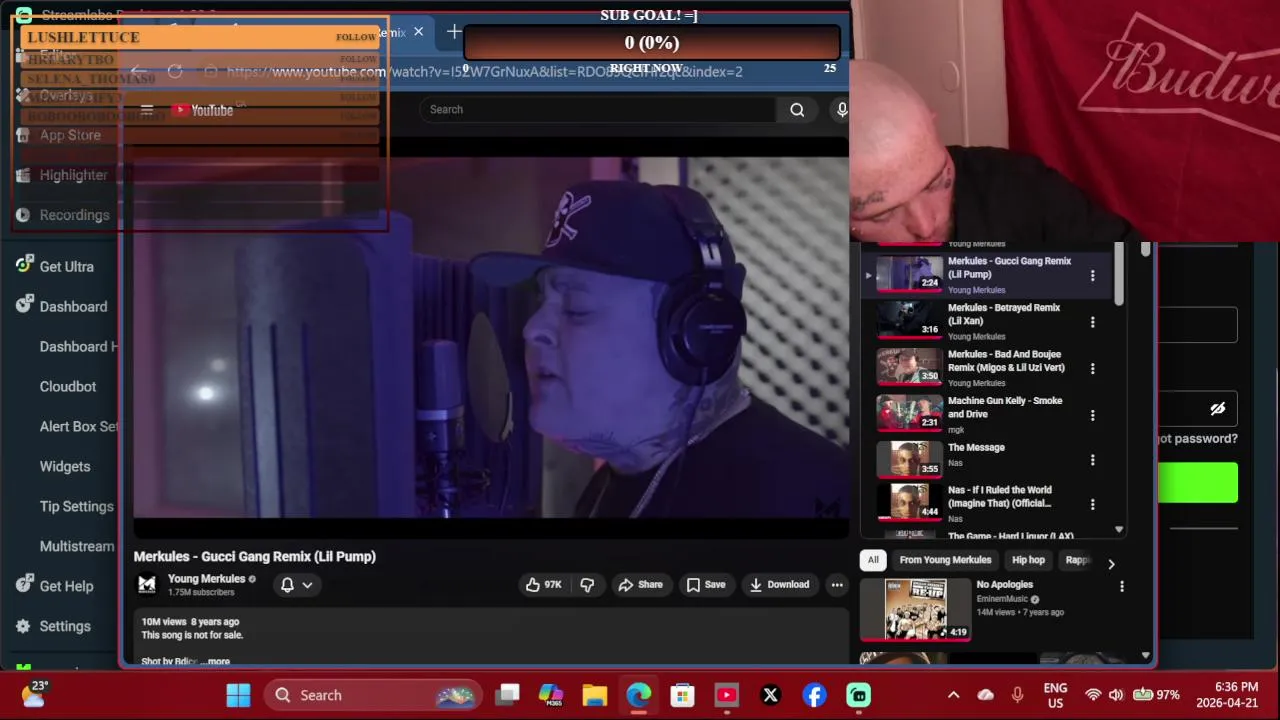Start voice search with microphone icon
Screen dimensions: 1280x720
[x=842, y=110]
